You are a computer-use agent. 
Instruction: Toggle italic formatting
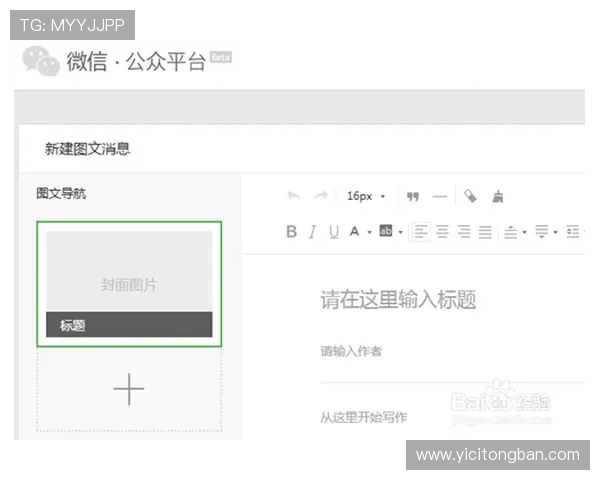click(313, 232)
